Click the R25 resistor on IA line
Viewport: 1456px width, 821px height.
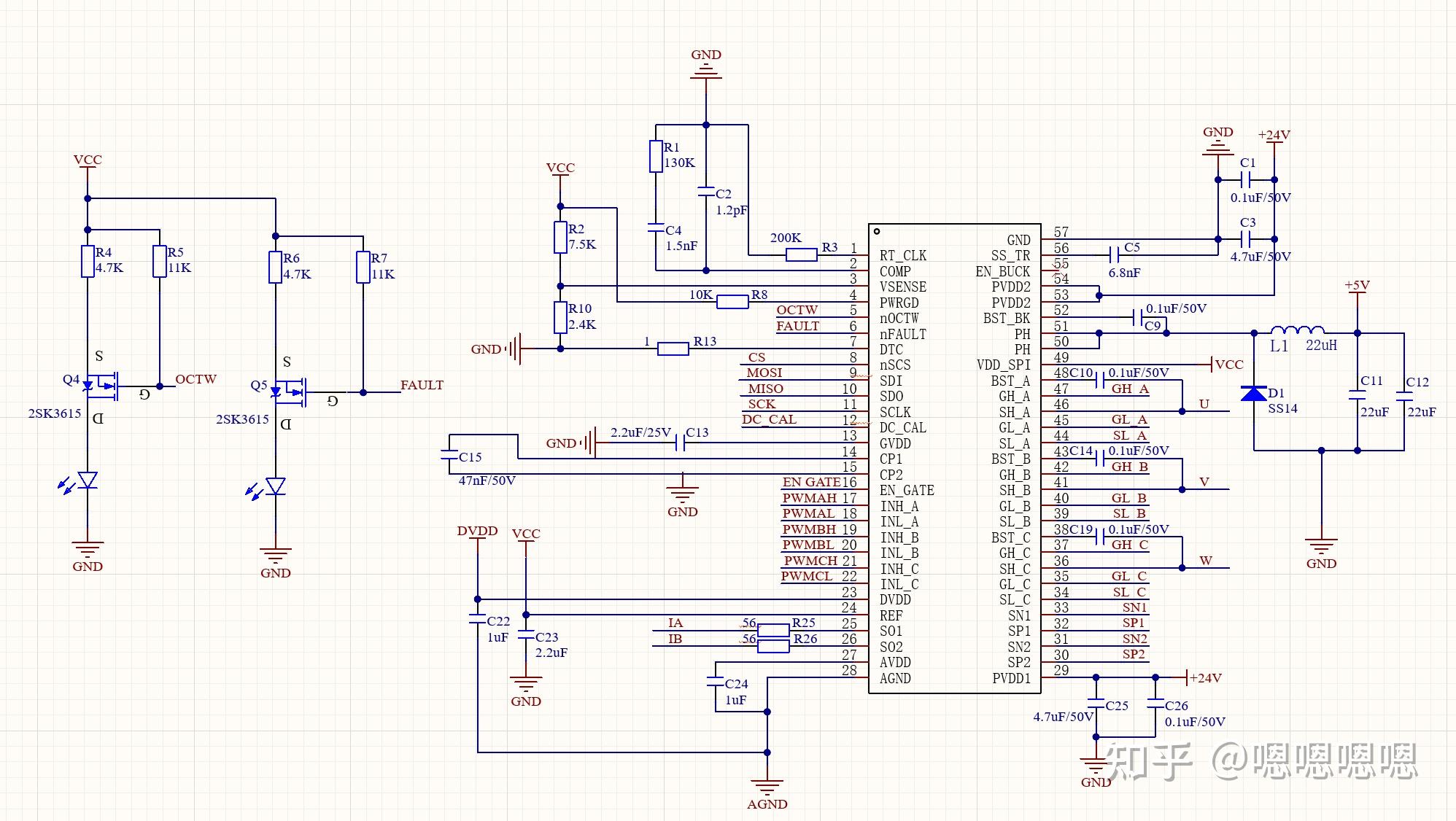[773, 630]
